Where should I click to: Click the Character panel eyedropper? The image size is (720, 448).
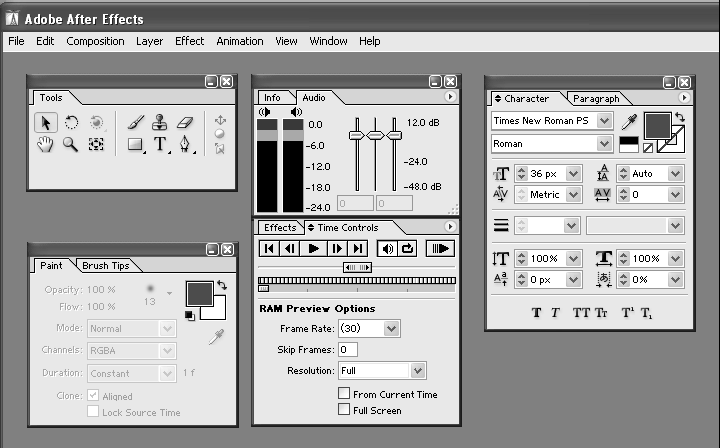coord(629,122)
